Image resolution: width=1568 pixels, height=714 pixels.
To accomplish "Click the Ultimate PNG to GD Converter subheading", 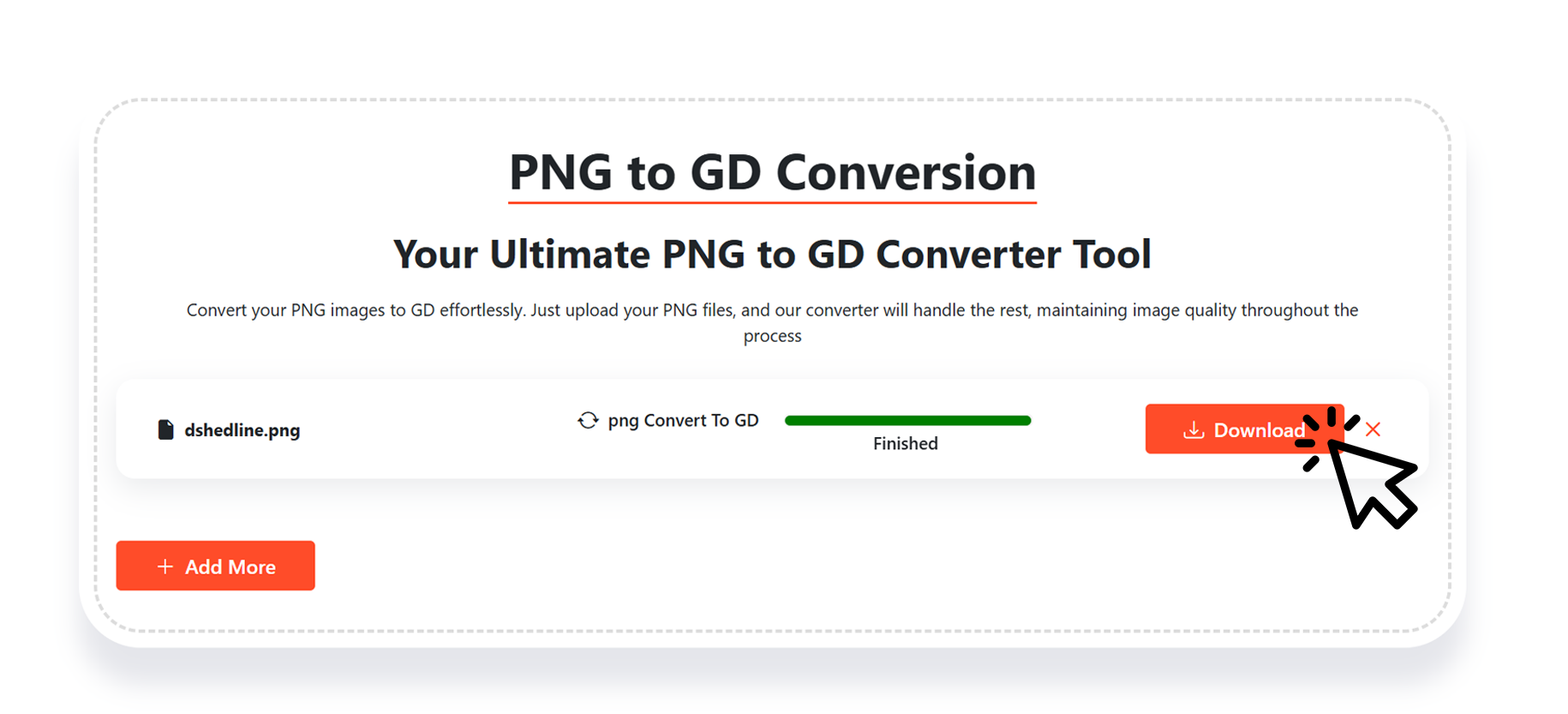I will 772,255.
